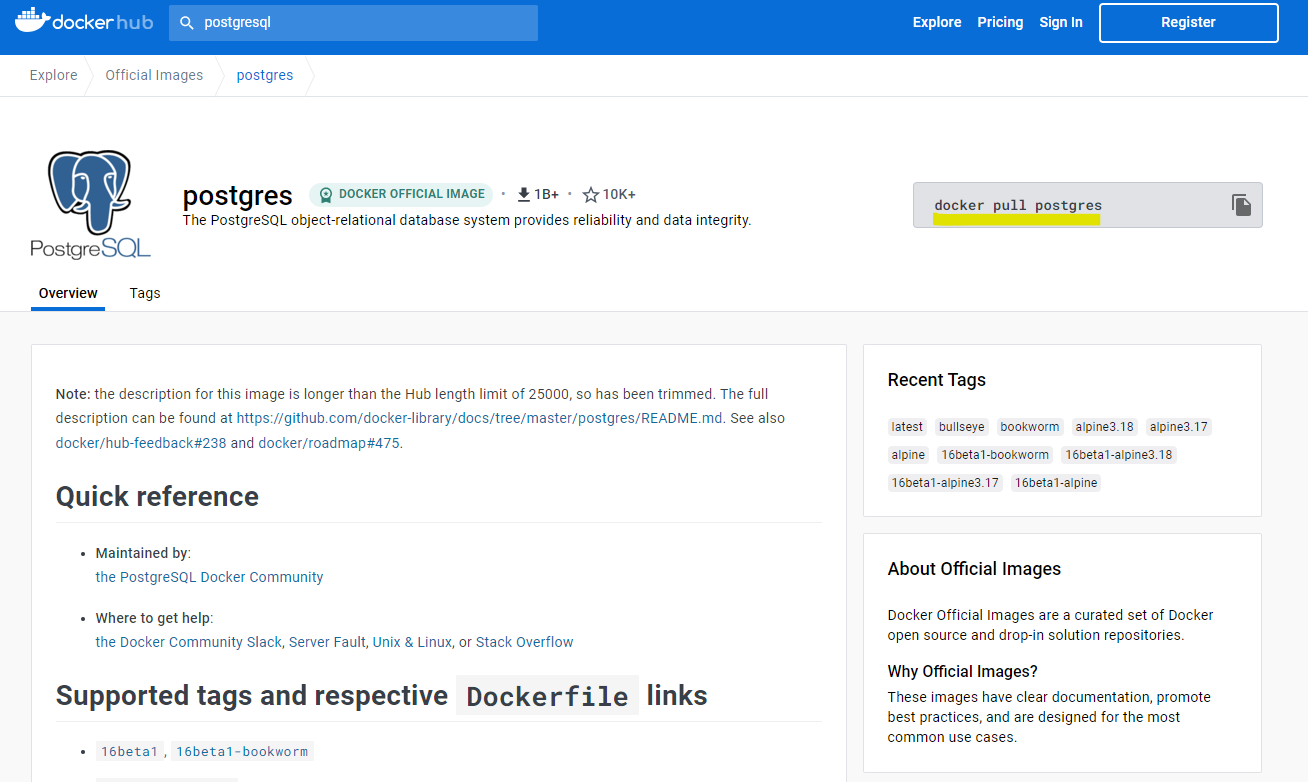Click the star 10K+ icon

pos(591,195)
